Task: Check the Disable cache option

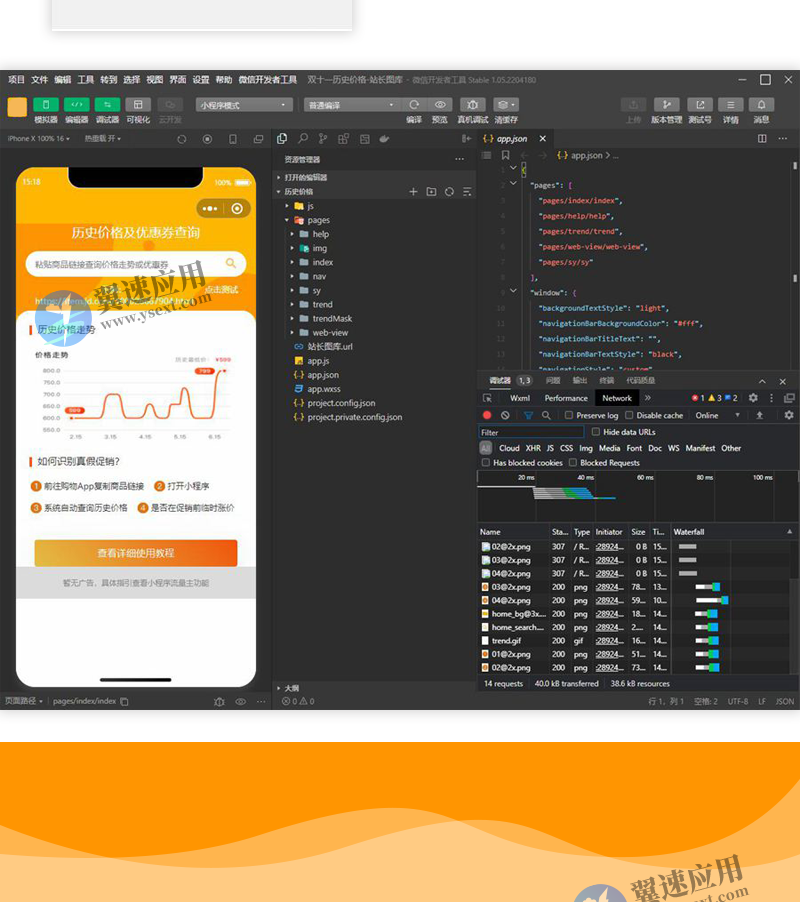Action: click(629, 415)
